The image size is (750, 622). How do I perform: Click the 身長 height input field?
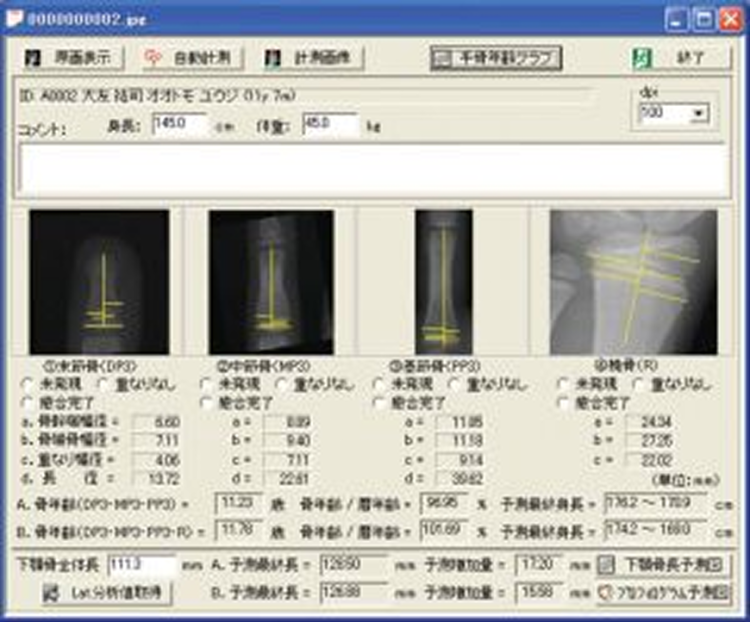click(179, 126)
